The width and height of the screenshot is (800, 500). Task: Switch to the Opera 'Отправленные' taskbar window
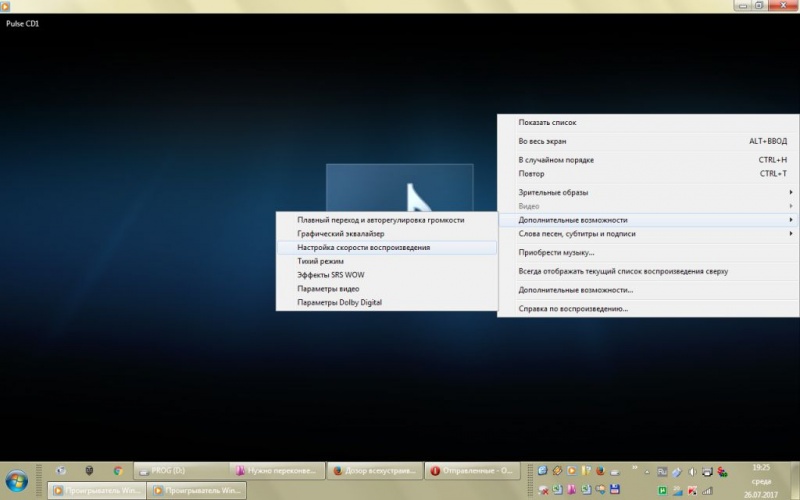click(x=472, y=471)
